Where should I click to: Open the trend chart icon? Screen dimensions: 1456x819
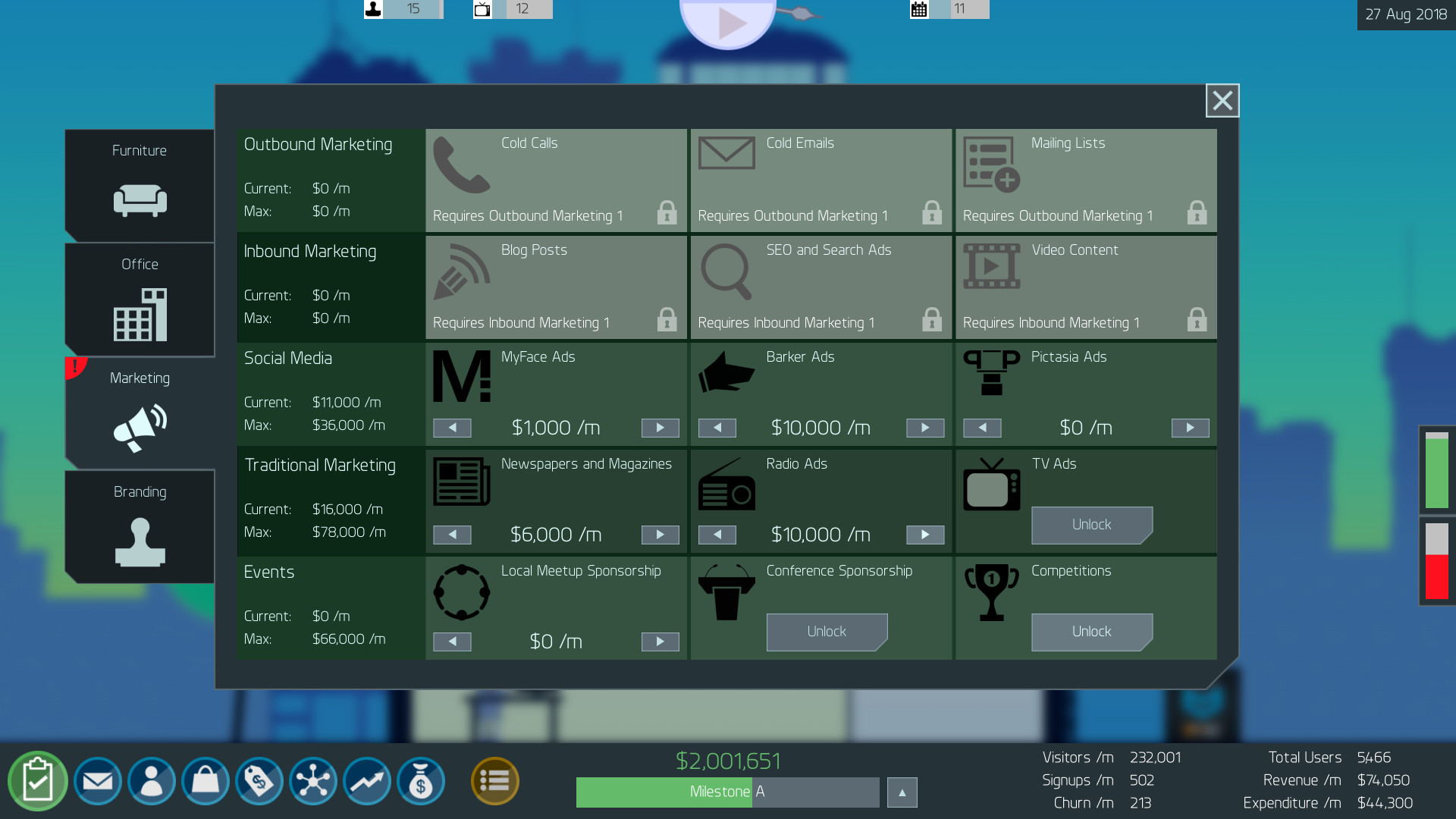[x=367, y=781]
